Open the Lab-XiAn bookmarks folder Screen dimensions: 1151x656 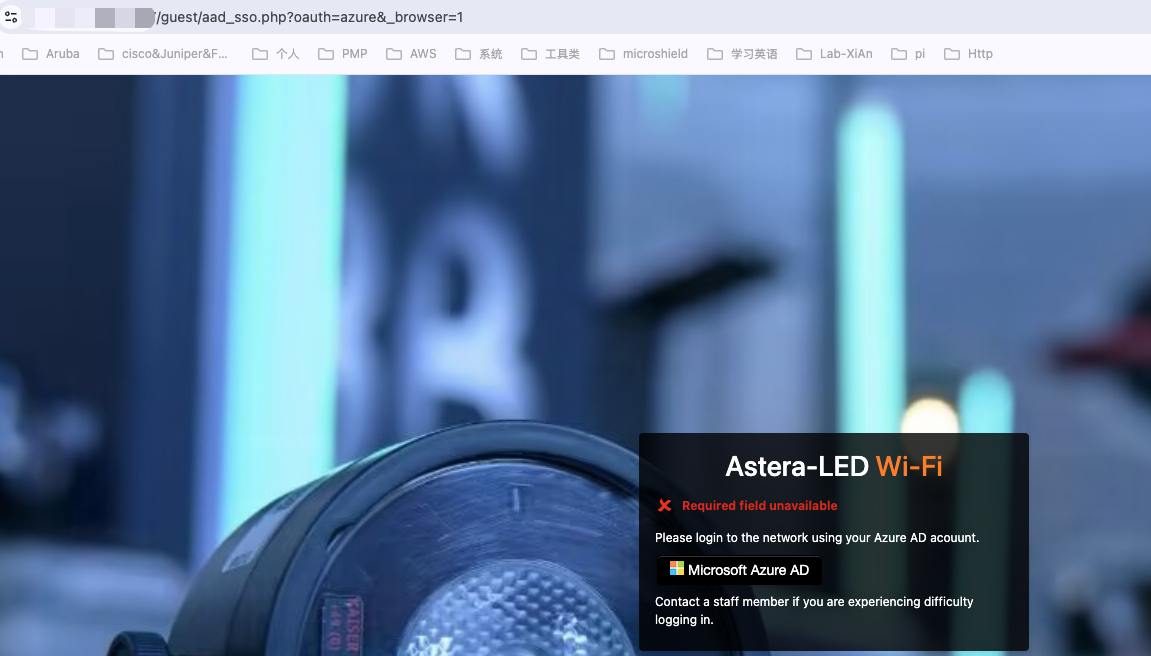tap(835, 54)
